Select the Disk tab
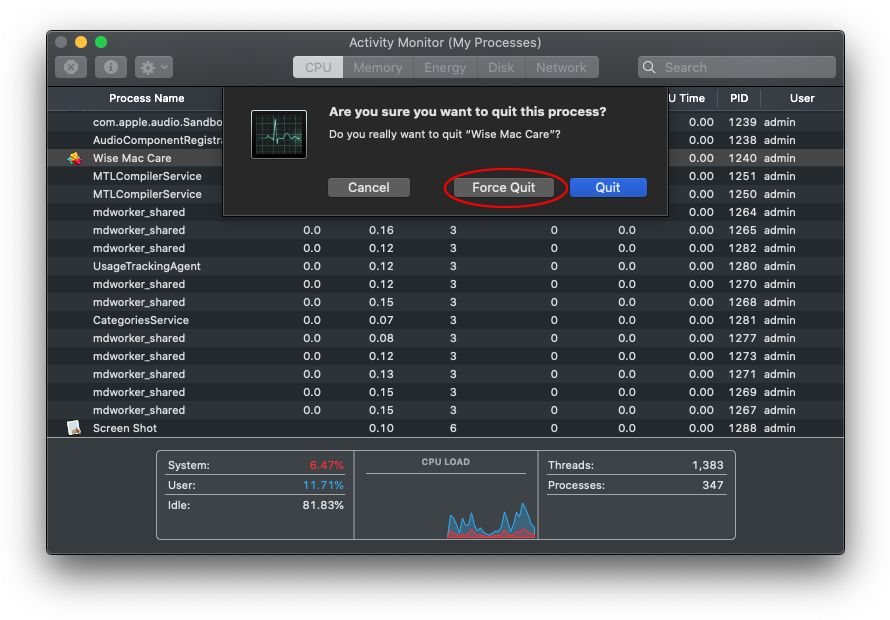 [501, 68]
